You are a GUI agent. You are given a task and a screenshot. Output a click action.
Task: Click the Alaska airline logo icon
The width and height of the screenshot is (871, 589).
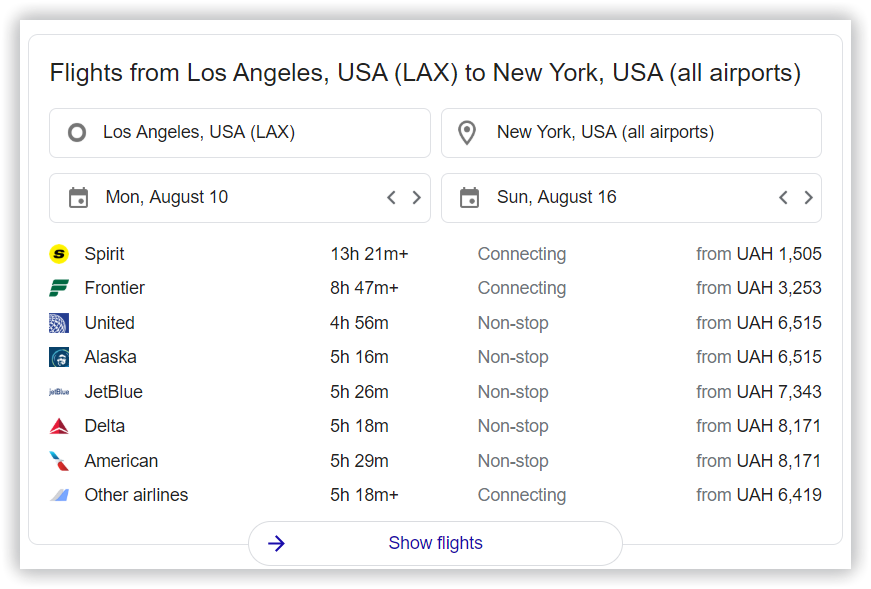(x=59, y=357)
